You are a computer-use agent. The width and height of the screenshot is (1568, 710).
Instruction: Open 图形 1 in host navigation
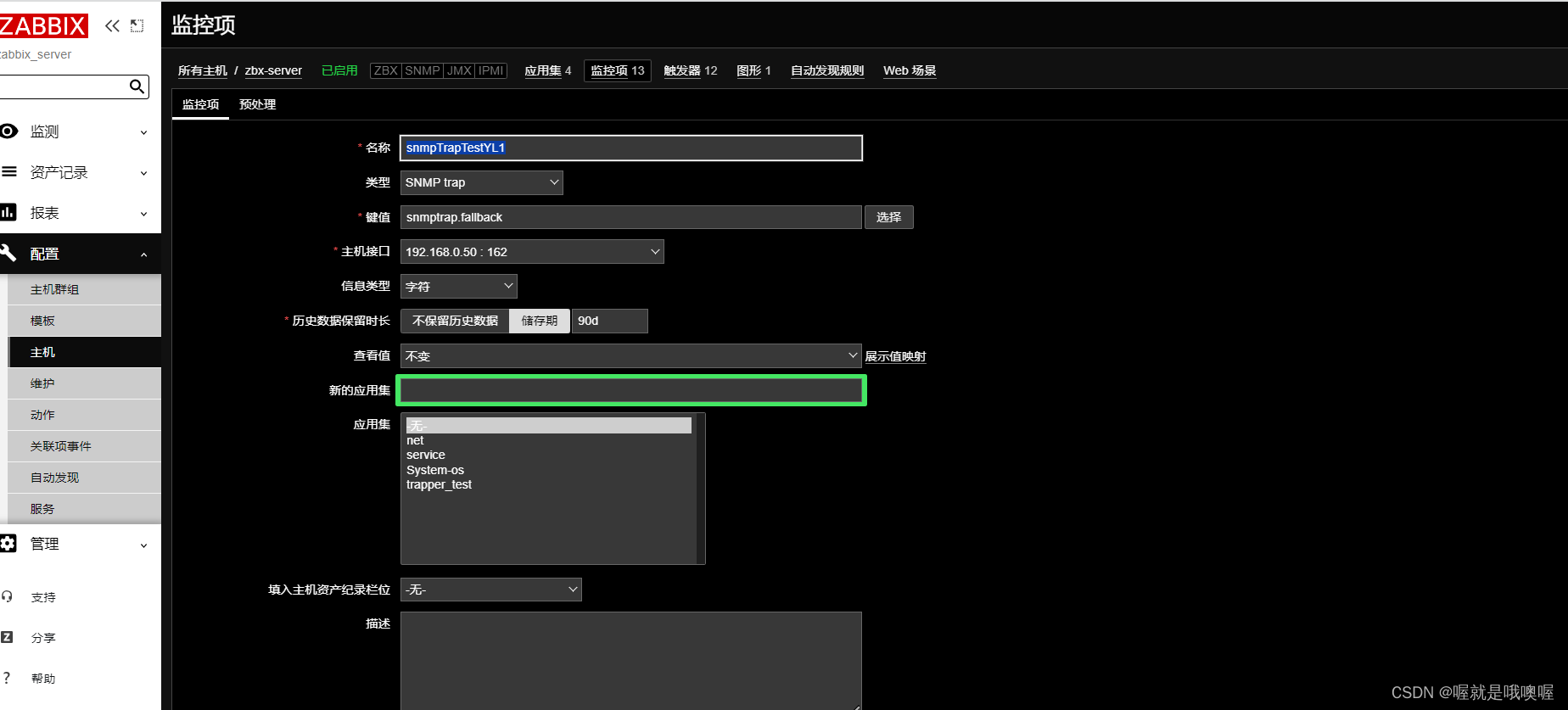[x=753, y=70]
